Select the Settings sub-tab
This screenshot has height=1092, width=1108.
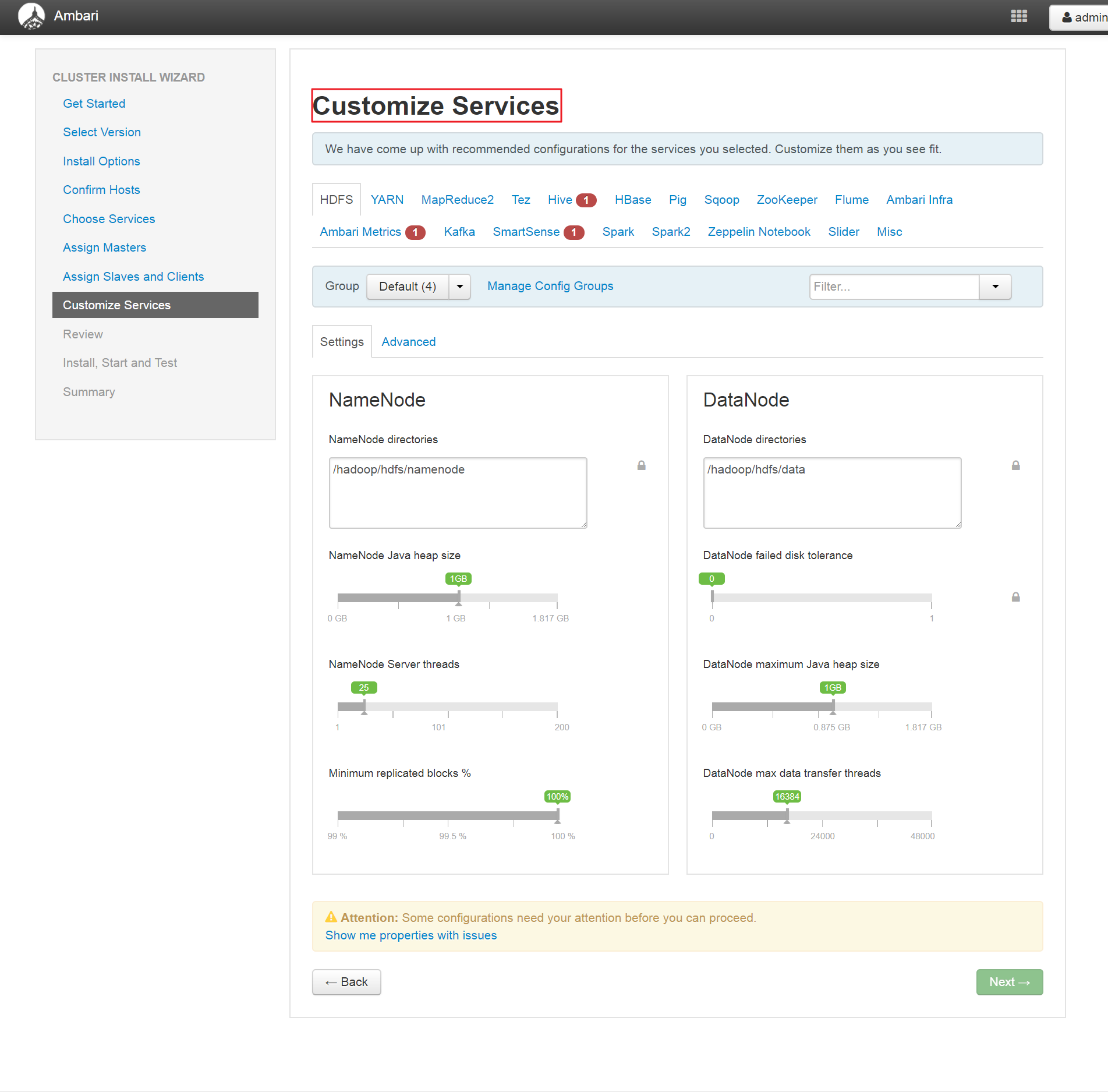(342, 342)
